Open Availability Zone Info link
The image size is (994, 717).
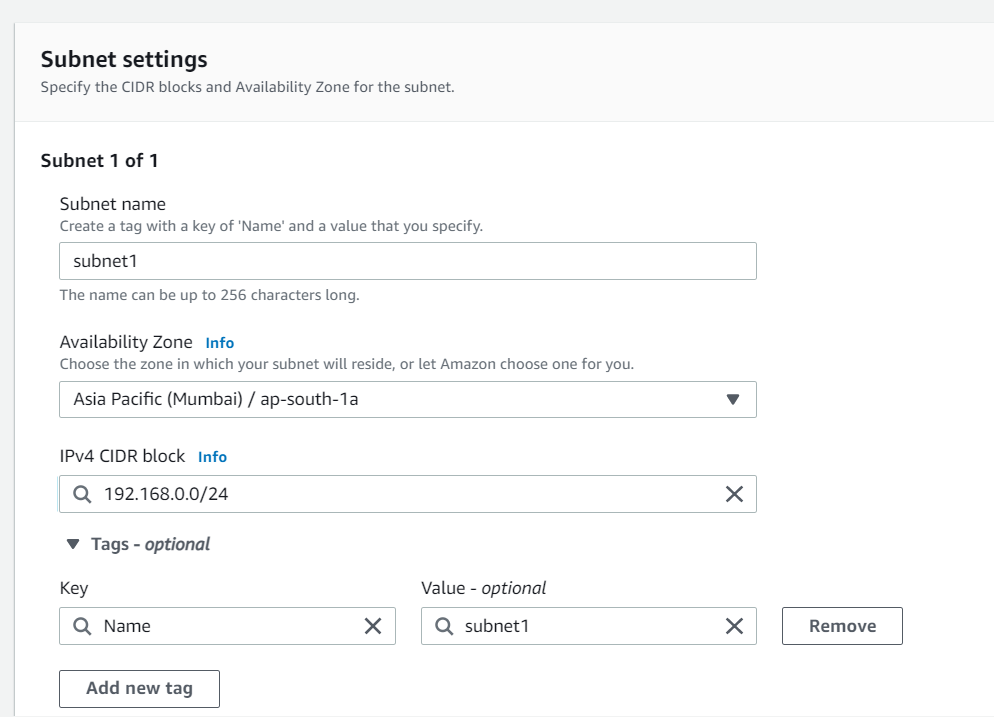pyautogui.click(x=219, y=343)
